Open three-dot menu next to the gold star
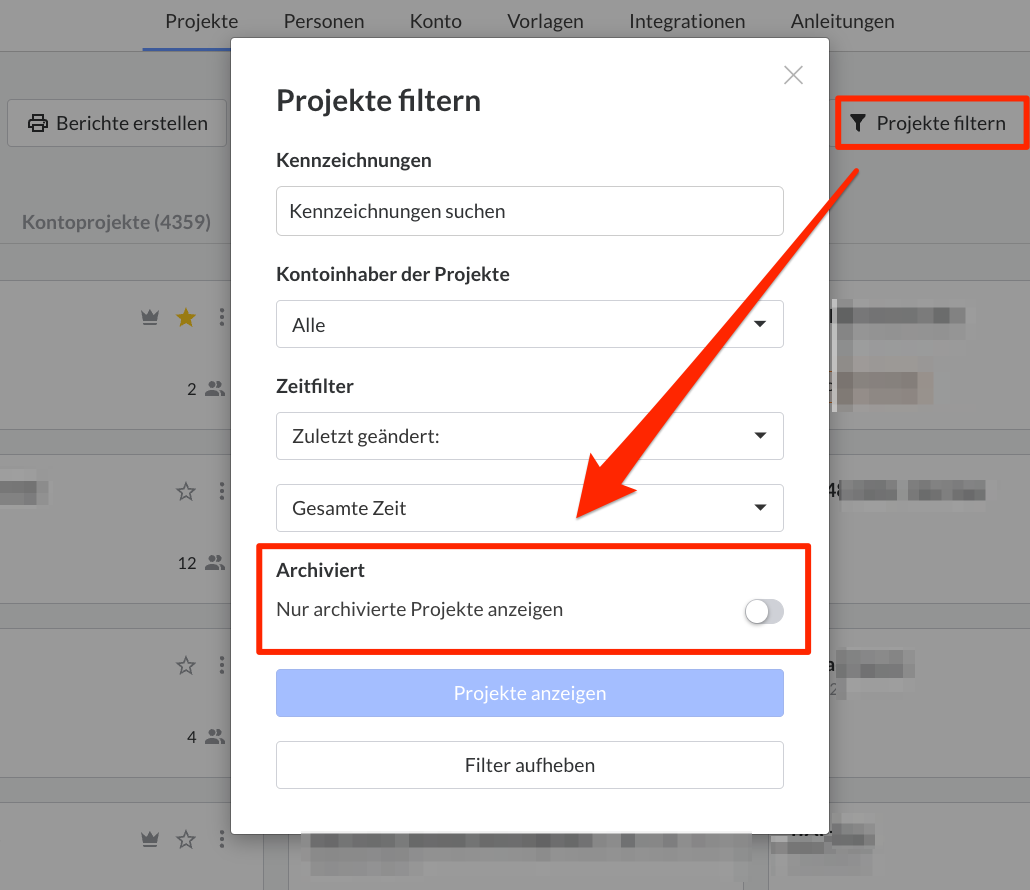Viewport: 1030px width, 890px height. [222, 317]
